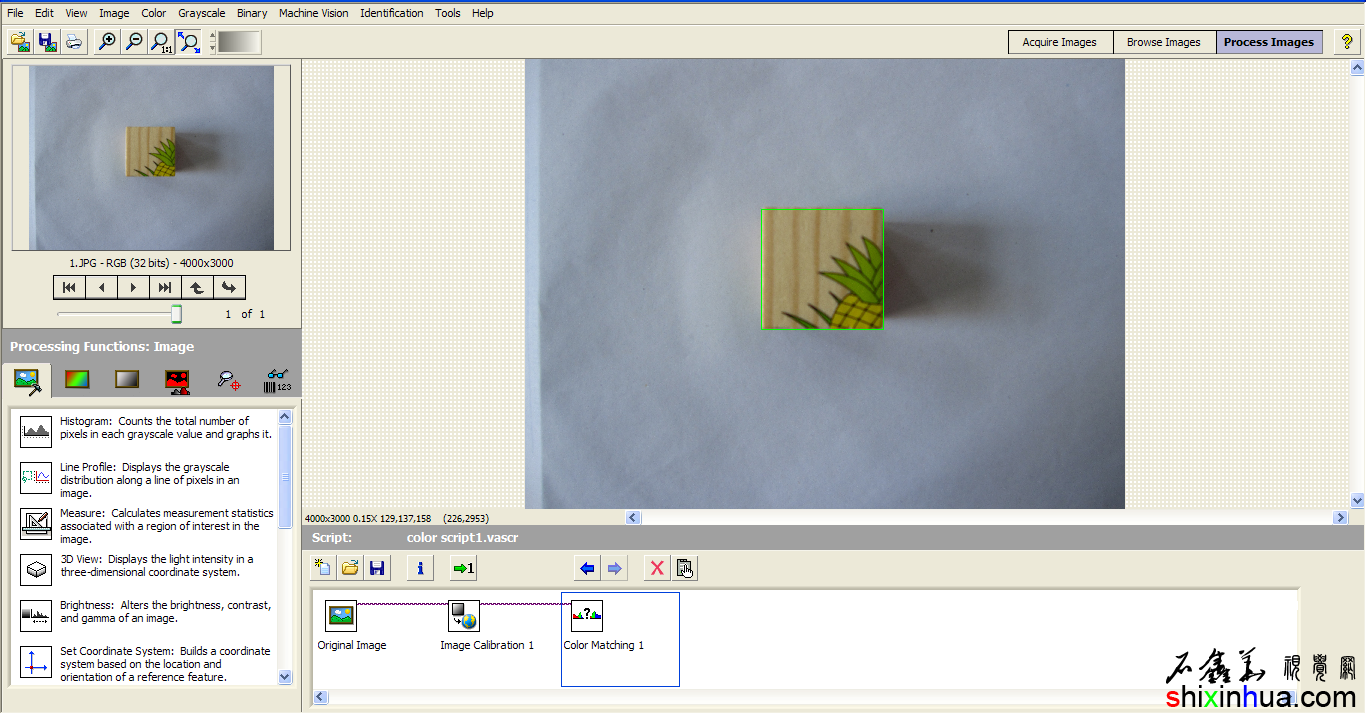Open the Color processing functions palette
1366x713 pixels.
pyautogui.click(x=77, y=380)
